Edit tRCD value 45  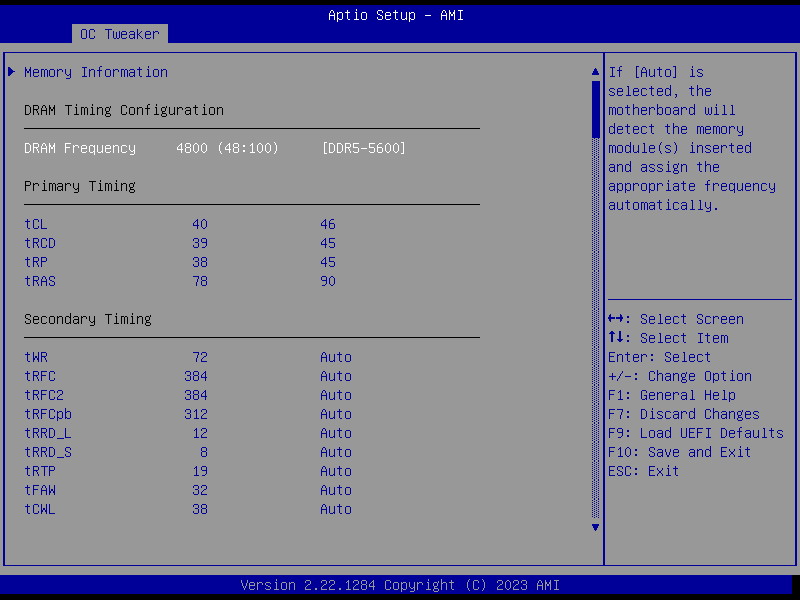[328, 243]
